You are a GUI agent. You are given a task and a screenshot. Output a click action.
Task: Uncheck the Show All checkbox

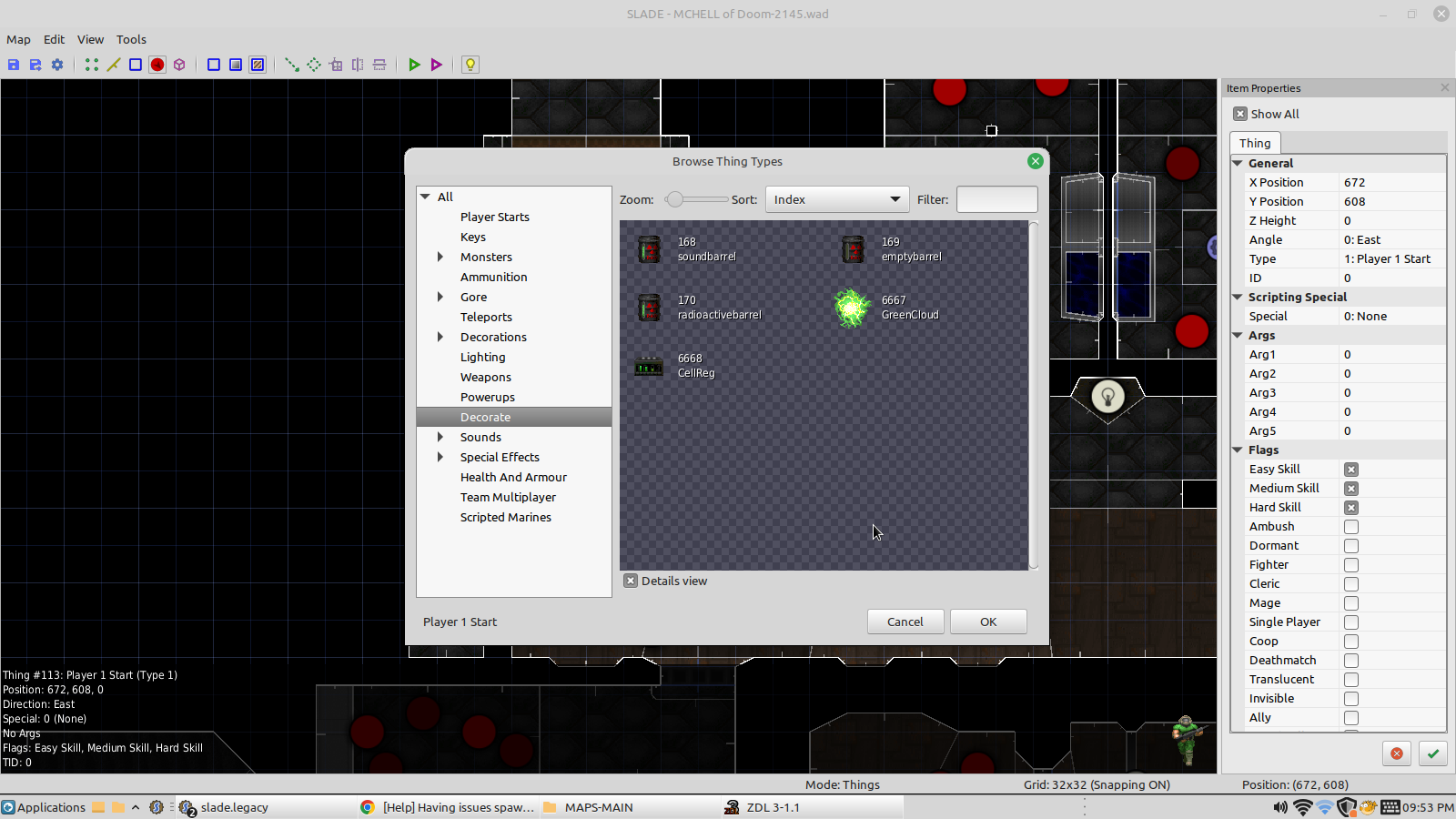point(1240,114)
